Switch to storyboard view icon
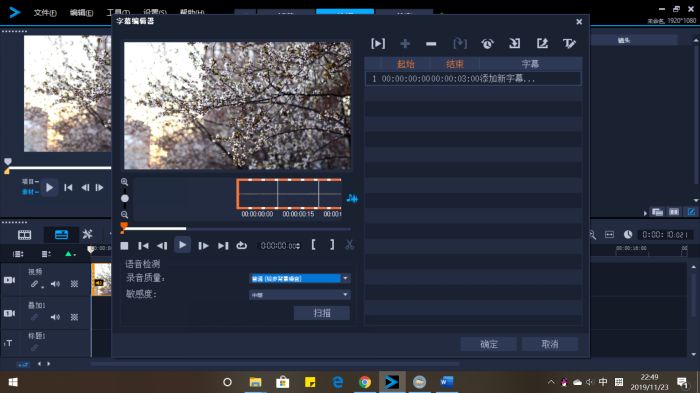The width and height of the screenshot is (700, 393). point(24,234)
